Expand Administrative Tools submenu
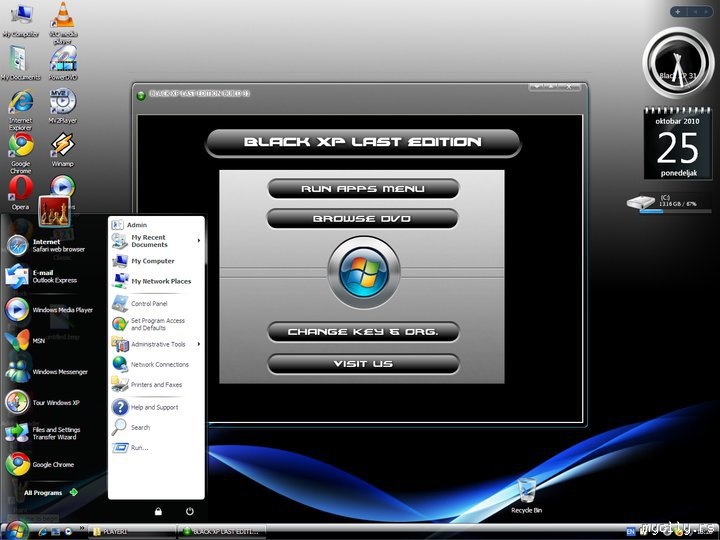 pos(156,344)
